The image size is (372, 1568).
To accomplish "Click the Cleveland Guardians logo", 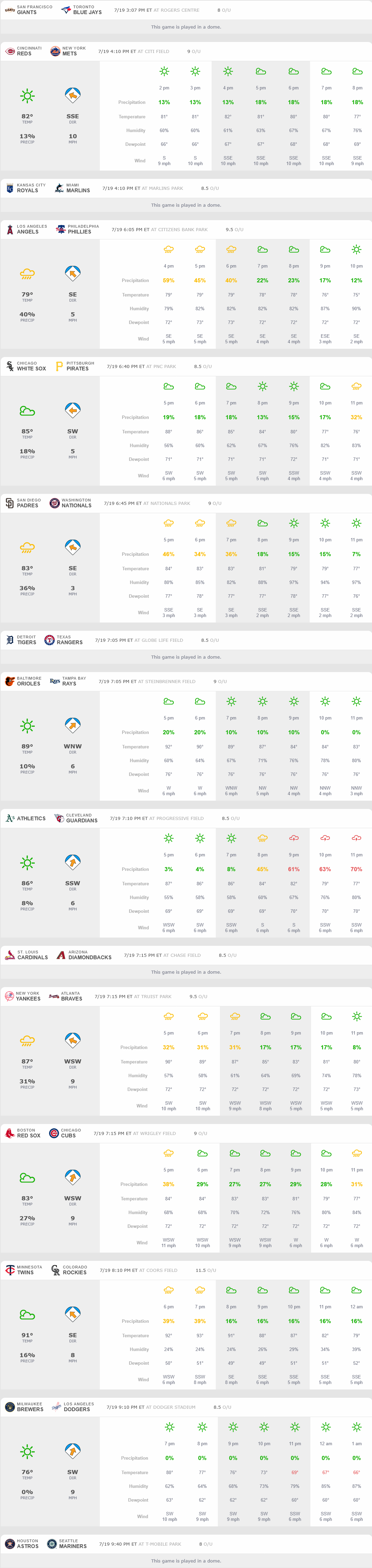I will pos(59,819).
